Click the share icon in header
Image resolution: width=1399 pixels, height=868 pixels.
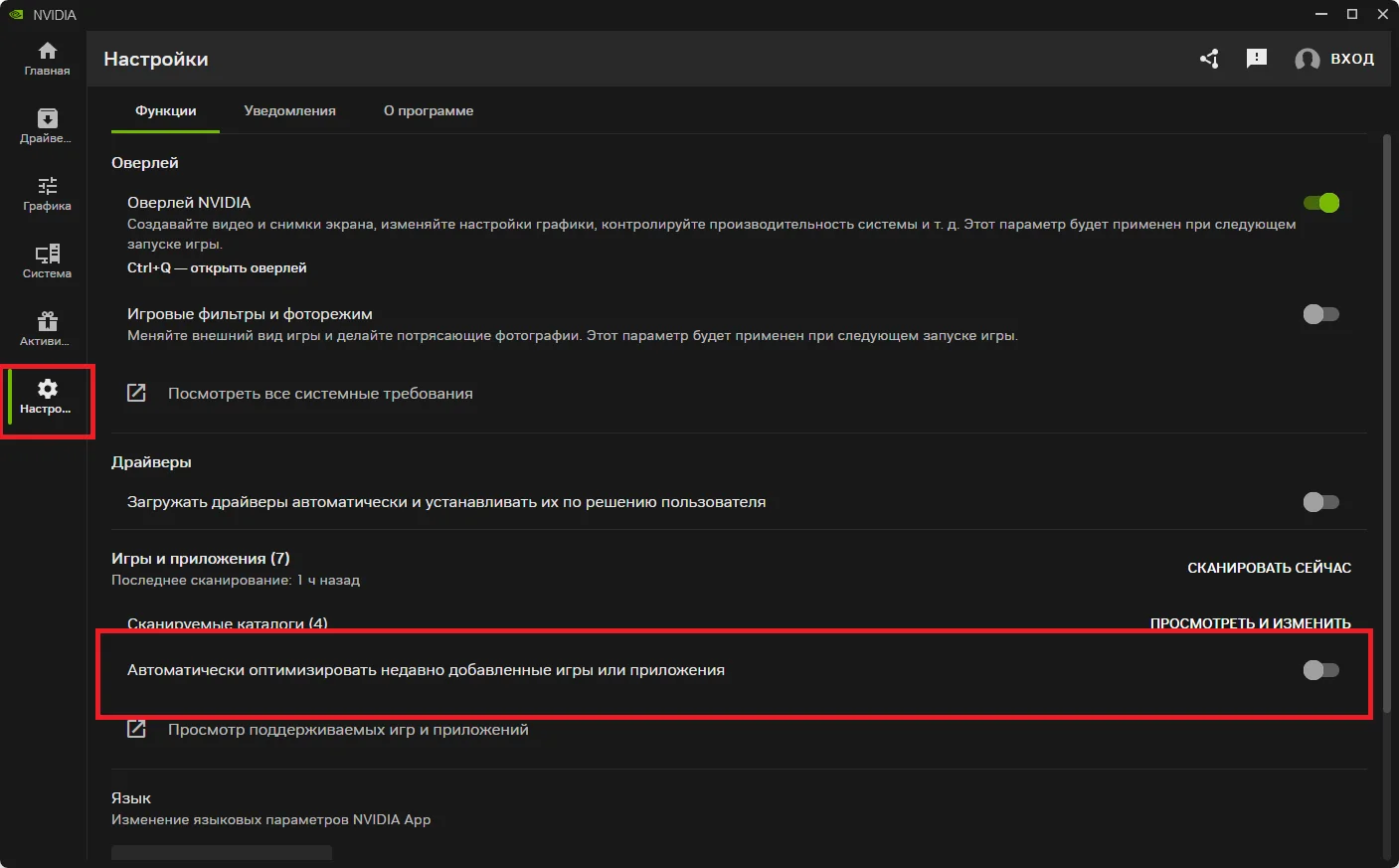pos(1209,59)
